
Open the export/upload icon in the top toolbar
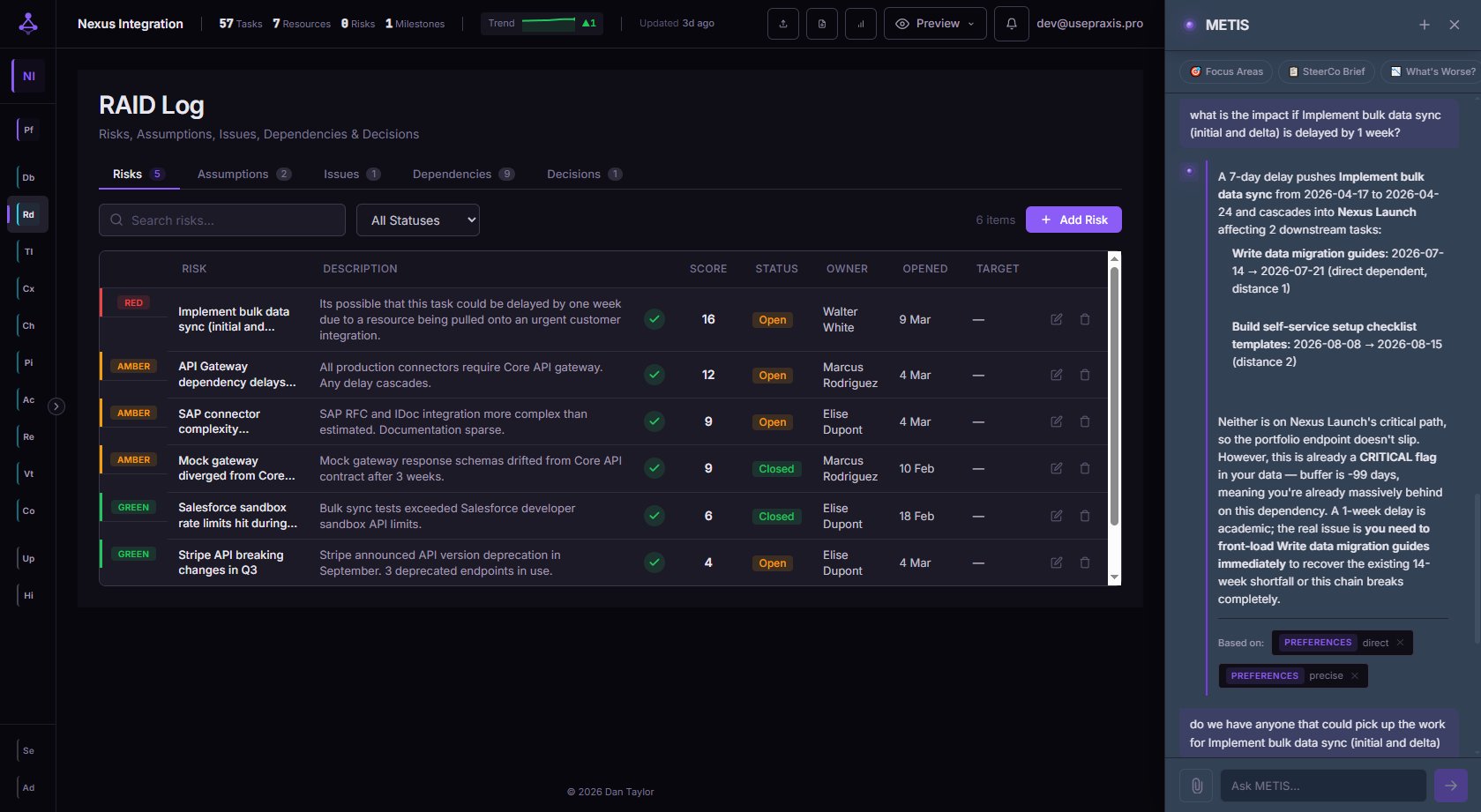pos(782,23)
